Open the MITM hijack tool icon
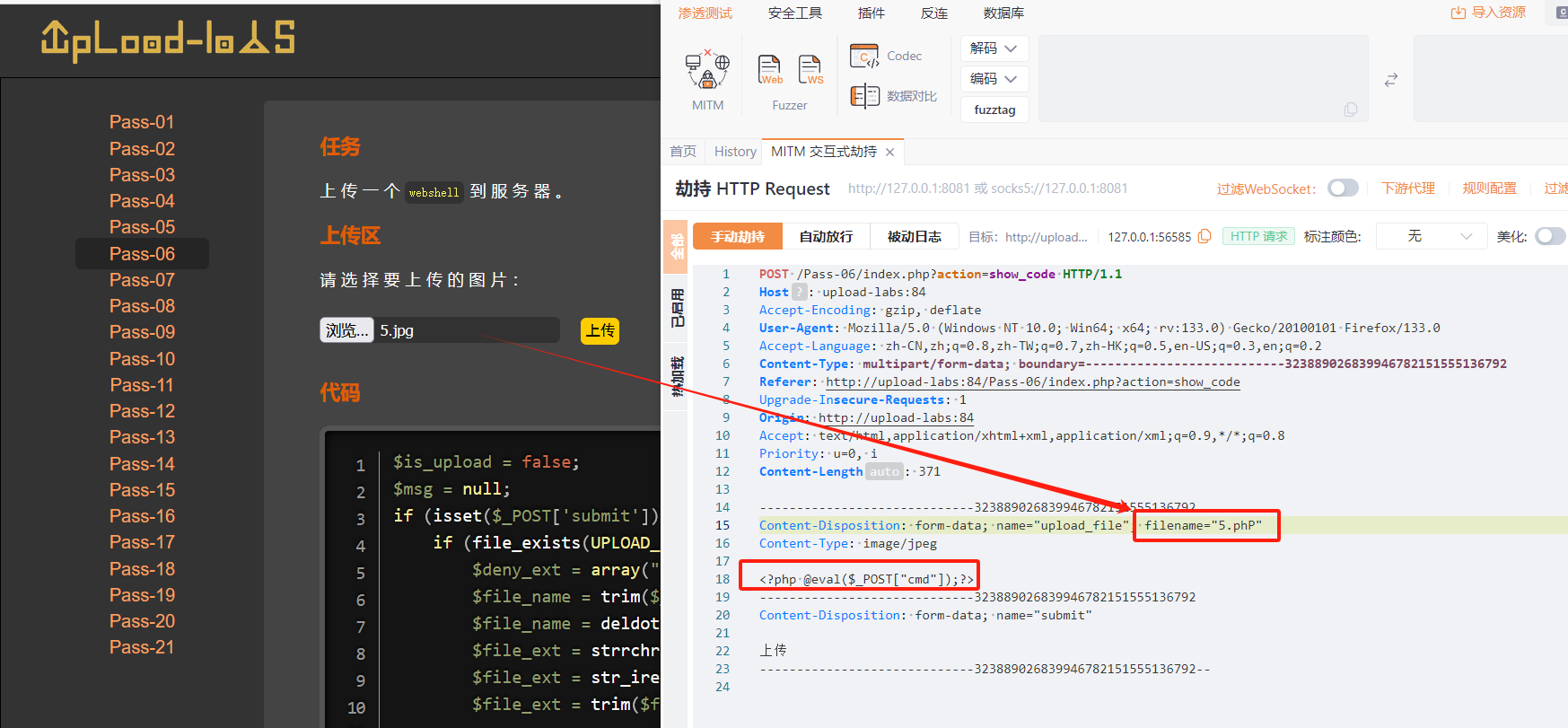1568x728 pixels. (707, 70)
